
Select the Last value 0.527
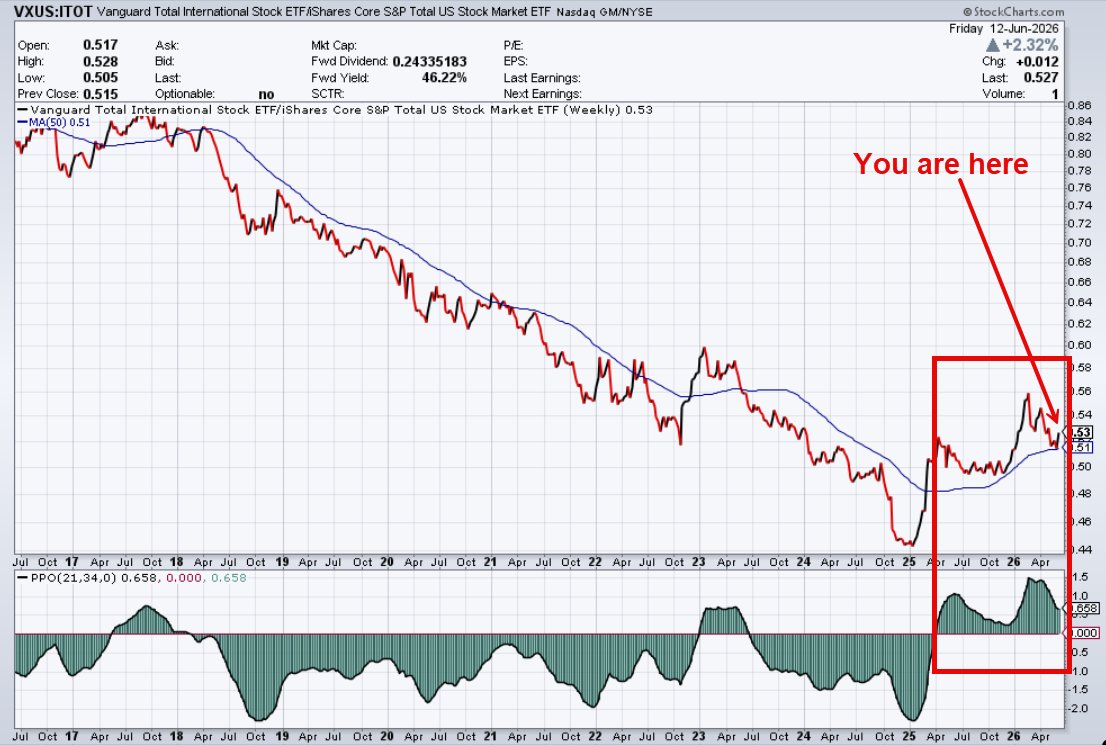1041,78
